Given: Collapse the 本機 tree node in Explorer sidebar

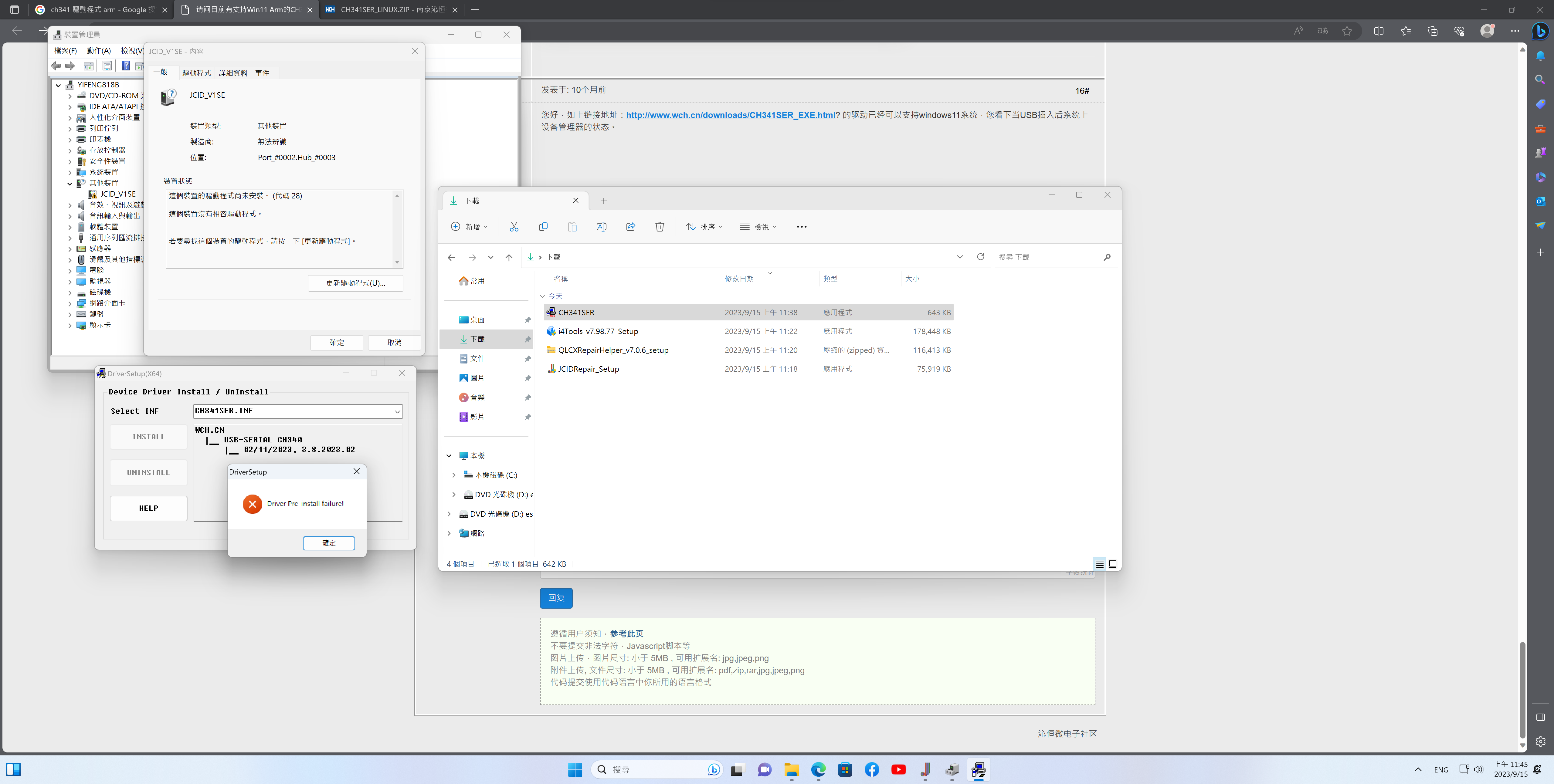Looking at the screenshot, I should (x=449, y=456).
